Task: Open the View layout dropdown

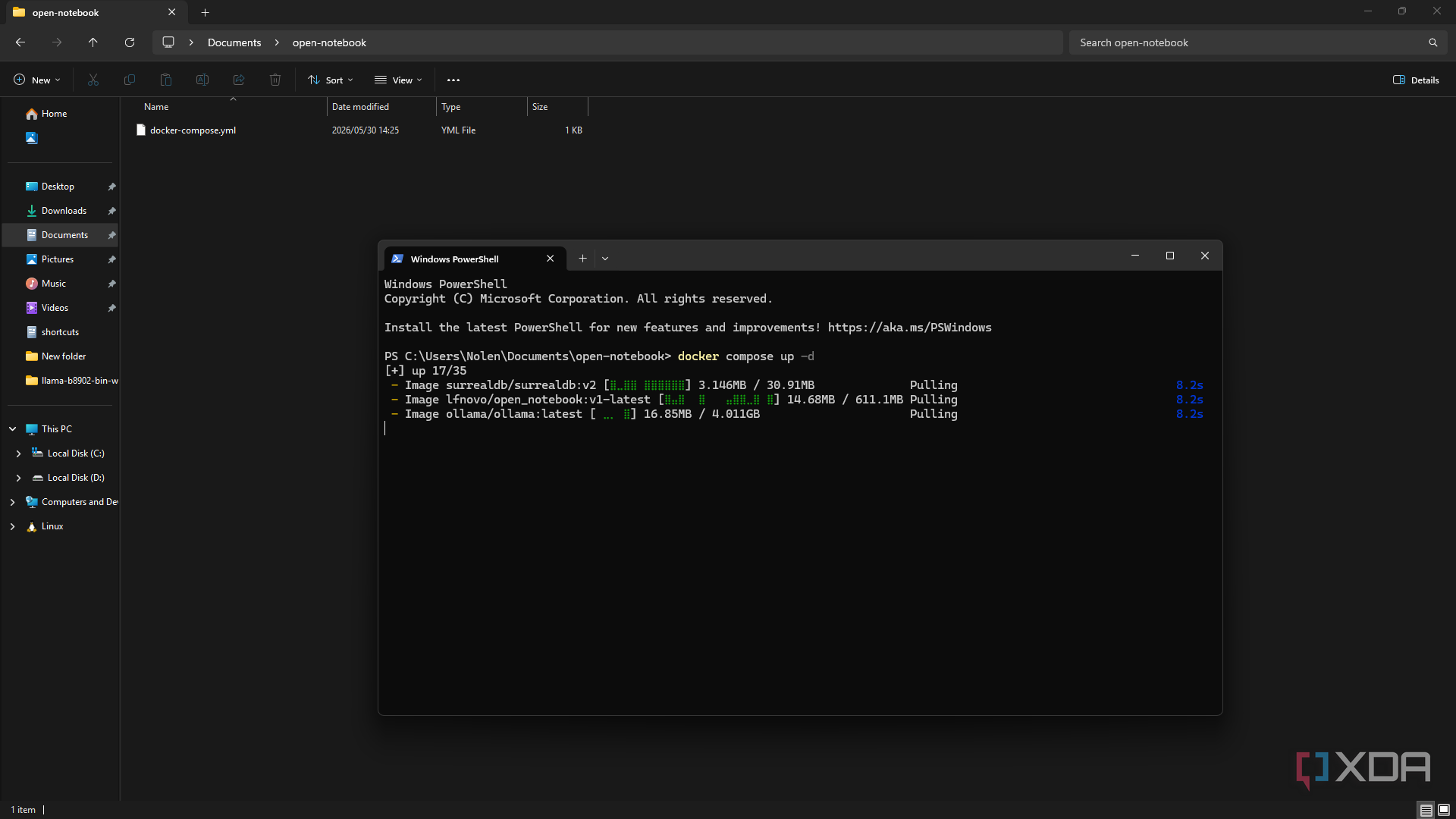Action: (x=398, y=80)
